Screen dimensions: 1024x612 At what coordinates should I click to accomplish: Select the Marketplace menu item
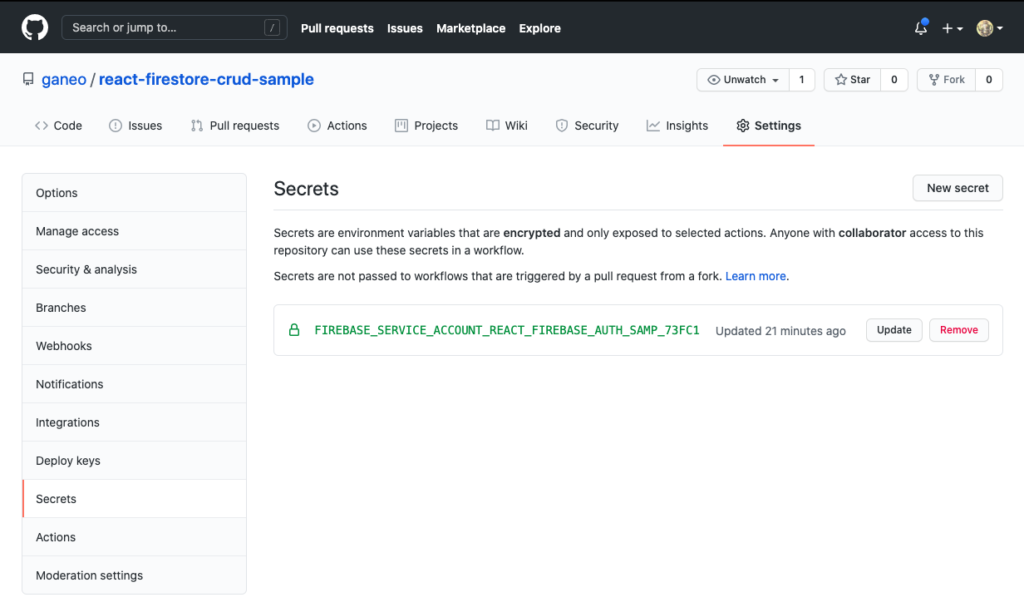click(x=471, y=28)
